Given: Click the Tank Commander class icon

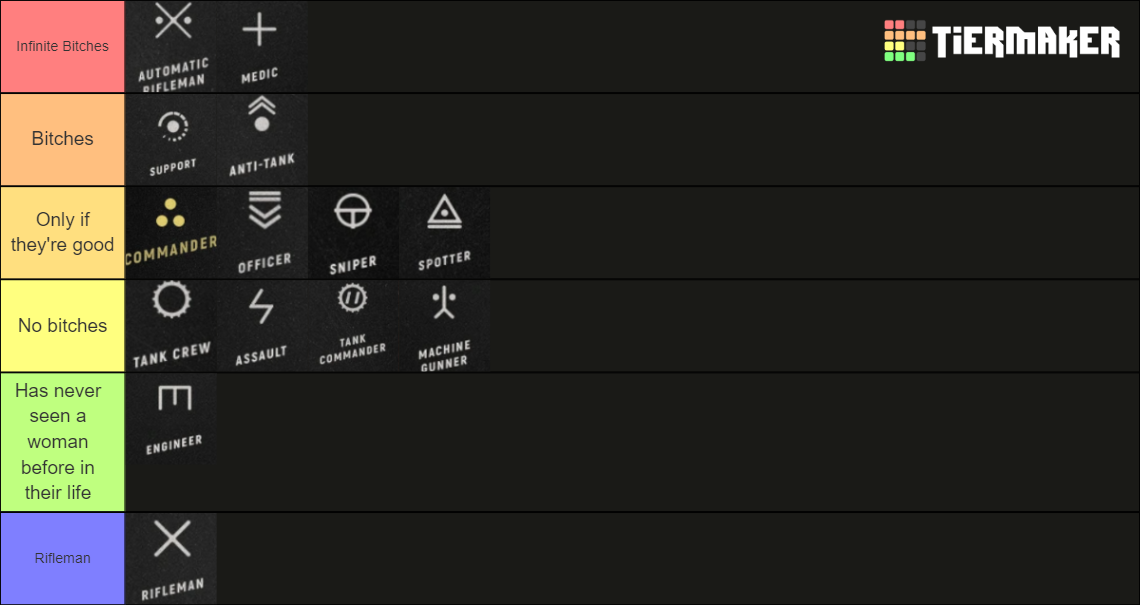Looking at the screenshot, I should [353, 324].
